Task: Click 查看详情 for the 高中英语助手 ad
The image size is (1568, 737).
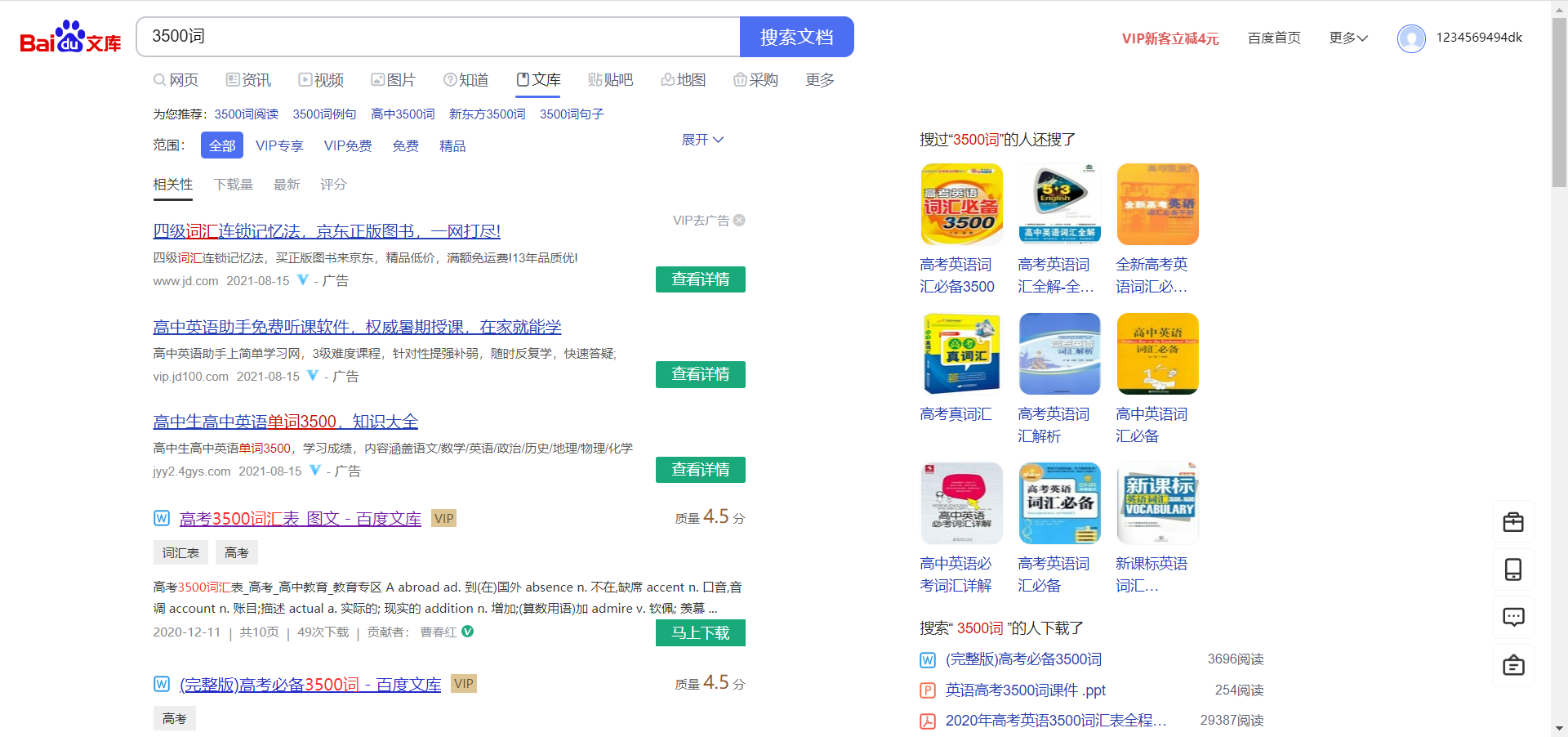Action: click(701, 374)
